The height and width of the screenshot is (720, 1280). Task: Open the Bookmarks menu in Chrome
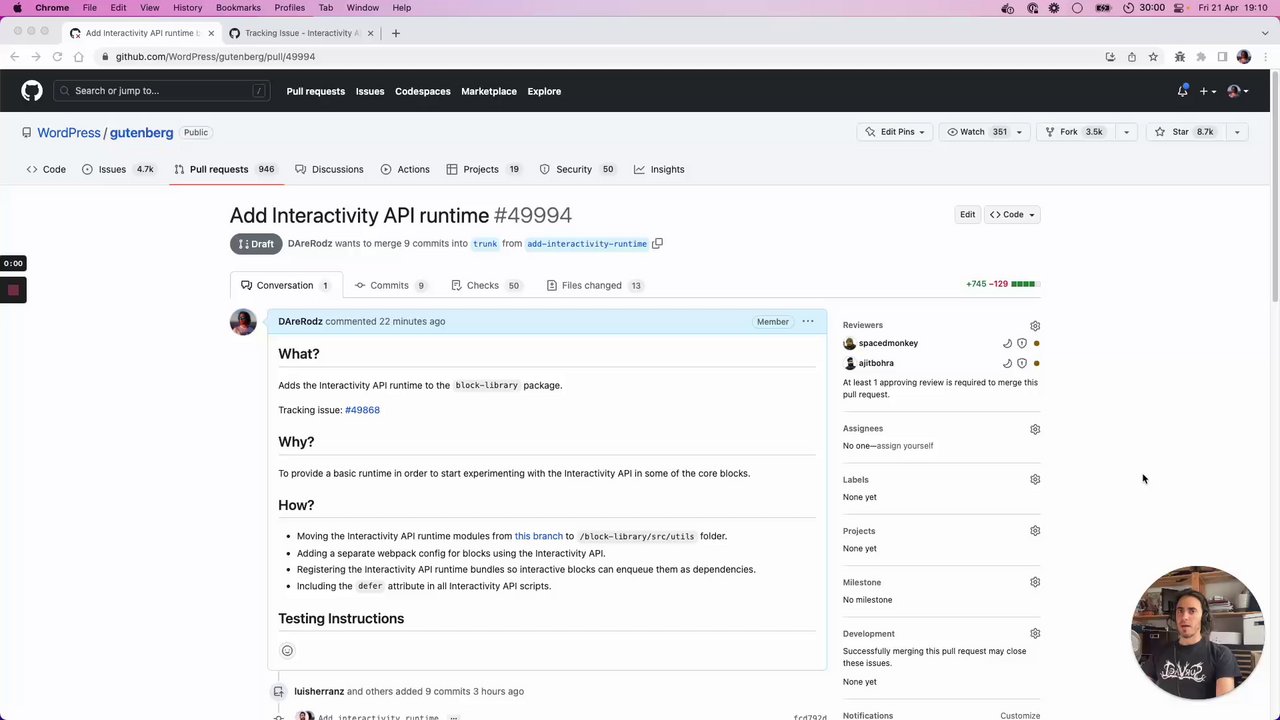click(238, 8)
